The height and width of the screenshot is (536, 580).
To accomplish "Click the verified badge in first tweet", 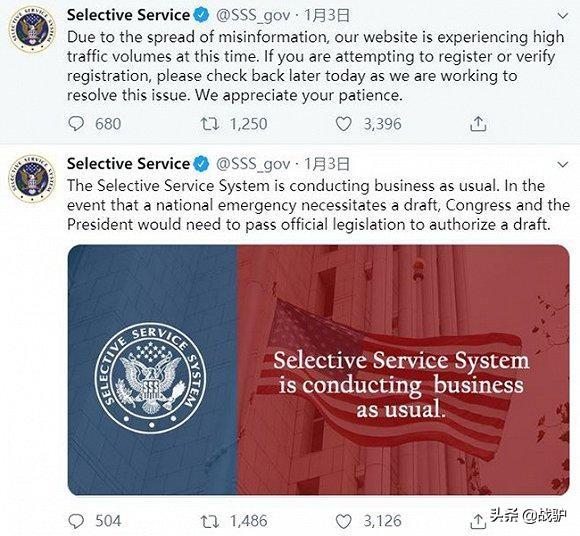I will [202, 16].
